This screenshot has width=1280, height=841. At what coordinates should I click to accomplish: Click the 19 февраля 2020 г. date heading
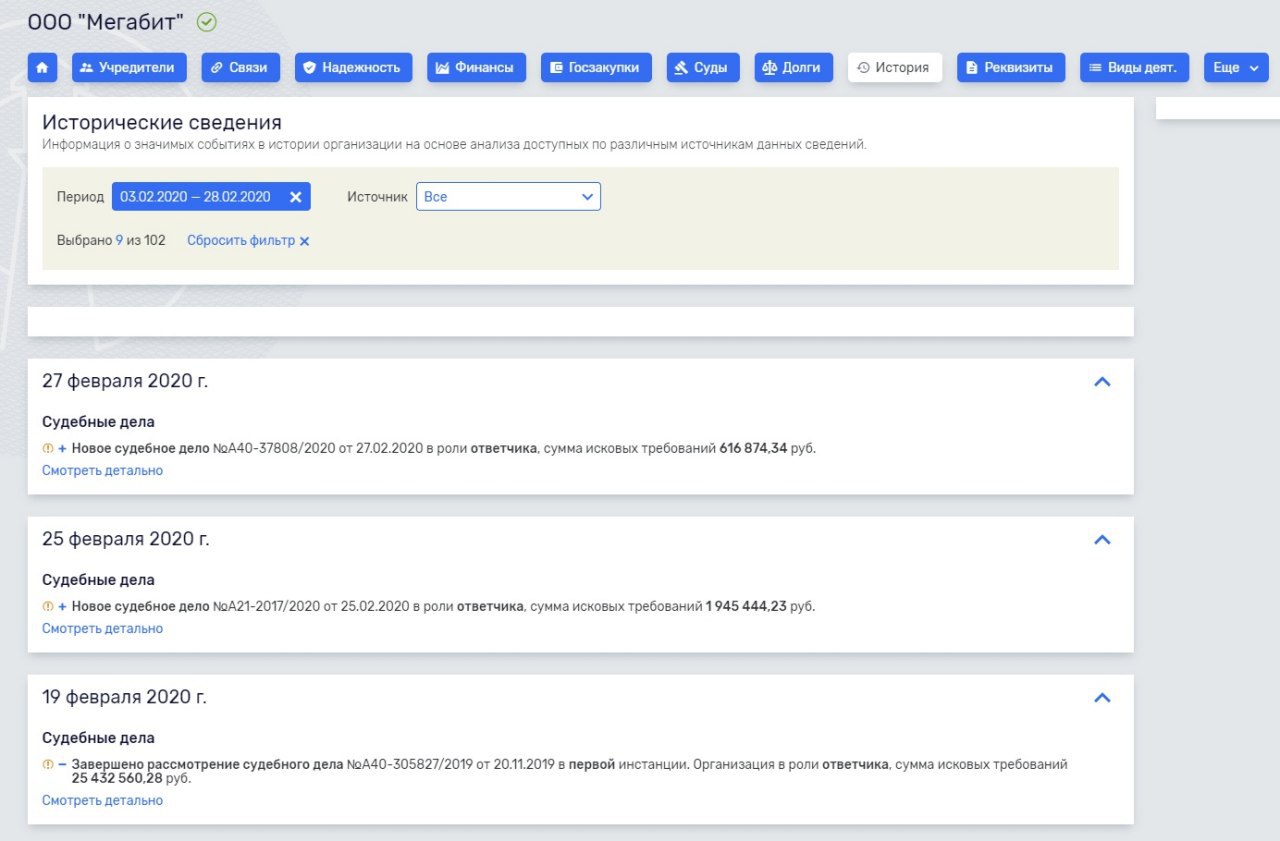pyautogui.click(x=124, y=697)
